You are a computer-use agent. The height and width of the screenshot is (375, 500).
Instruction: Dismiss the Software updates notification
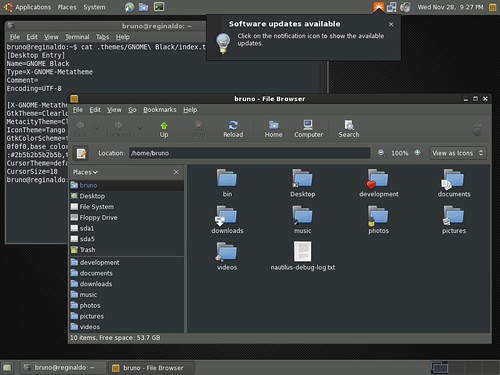click(391, 24)
